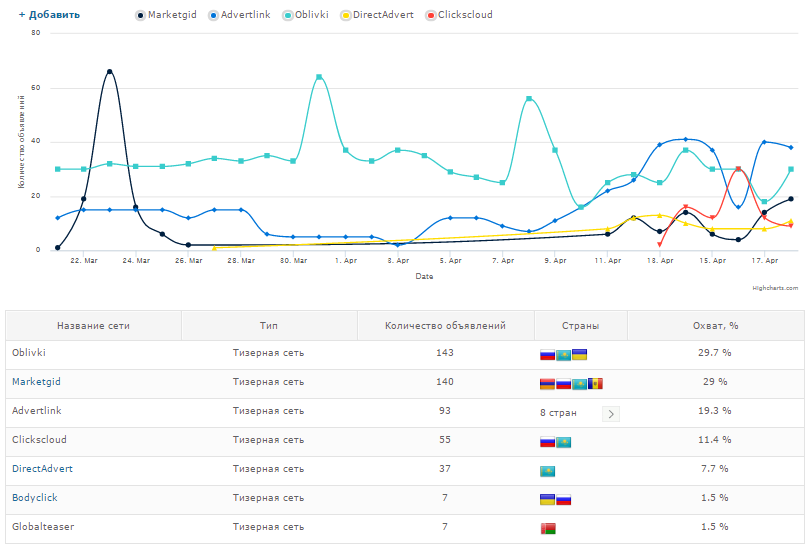Toggle Oblivki series in chart legend
This screenshot has height=548, width=809.
(306, 15)
